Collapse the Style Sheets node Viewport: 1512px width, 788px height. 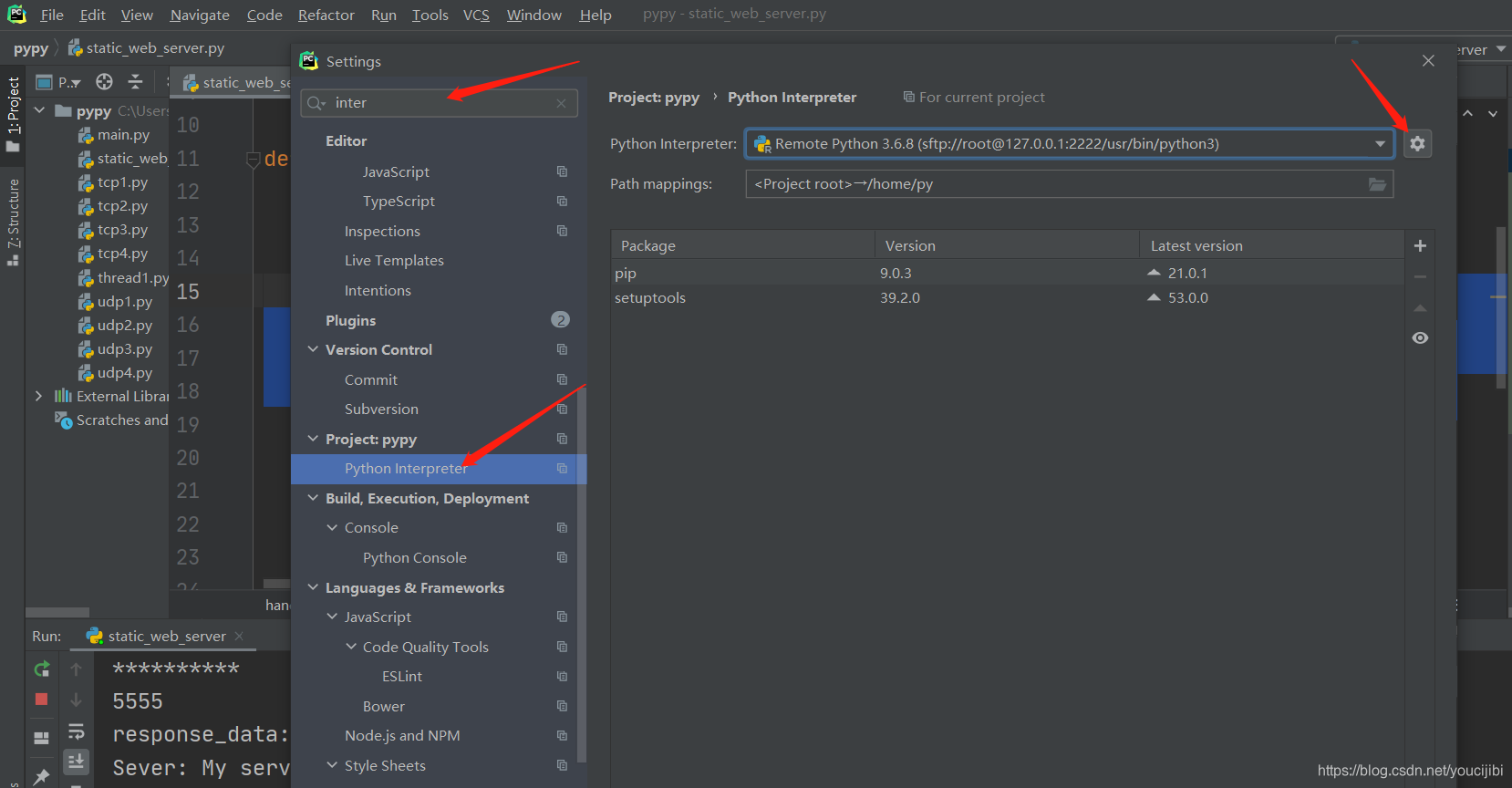pyautogui.click(x=332, y=765)
